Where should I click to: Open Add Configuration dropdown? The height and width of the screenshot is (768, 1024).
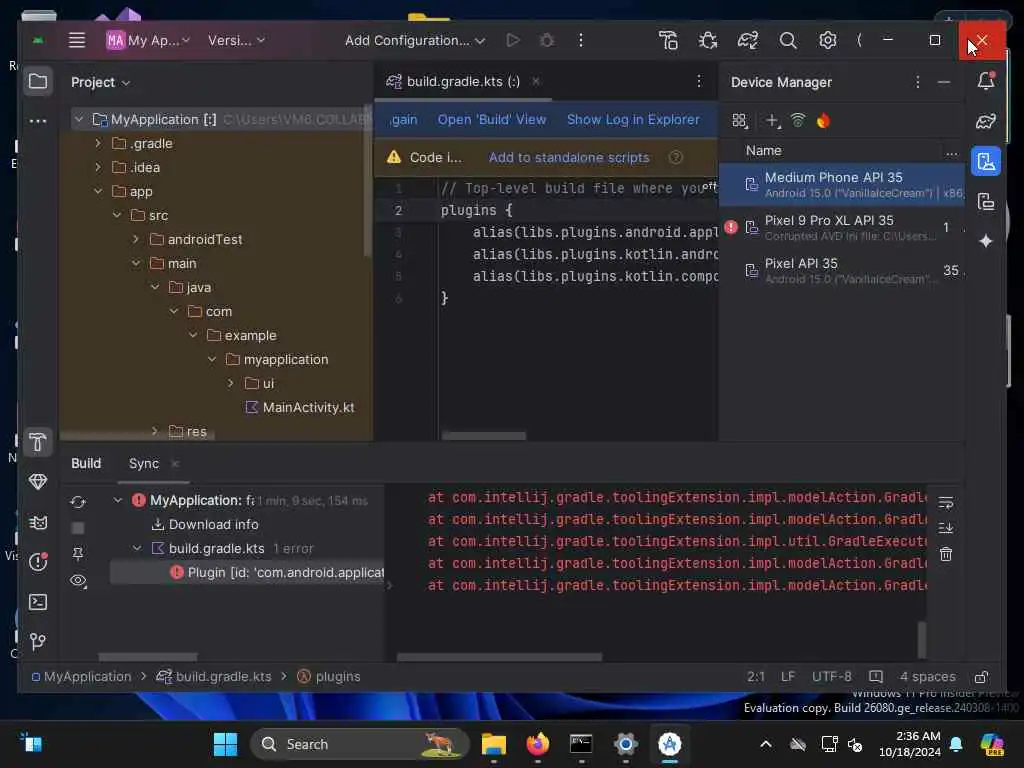point(415,40)
